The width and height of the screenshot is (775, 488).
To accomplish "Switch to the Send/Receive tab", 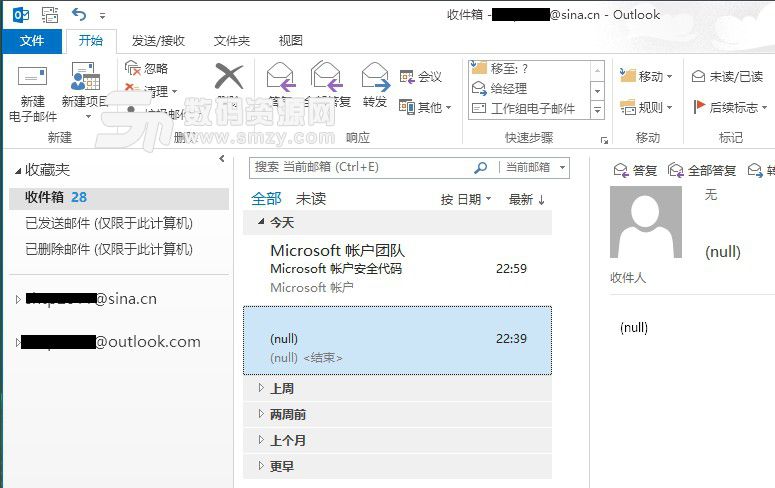I will (x=158, y=41).
